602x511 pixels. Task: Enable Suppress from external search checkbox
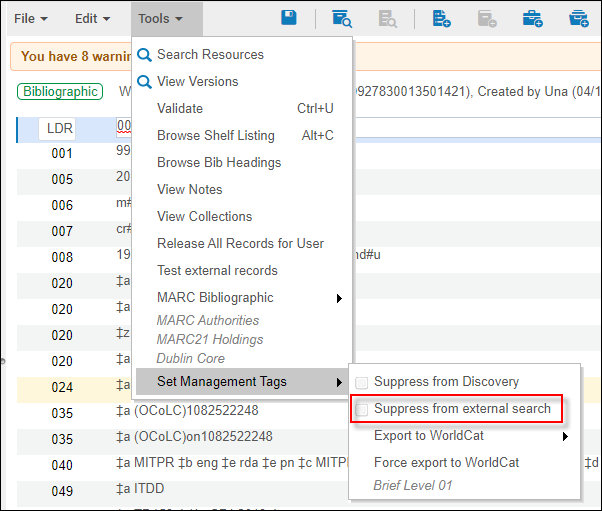click(x=361, y=409)
